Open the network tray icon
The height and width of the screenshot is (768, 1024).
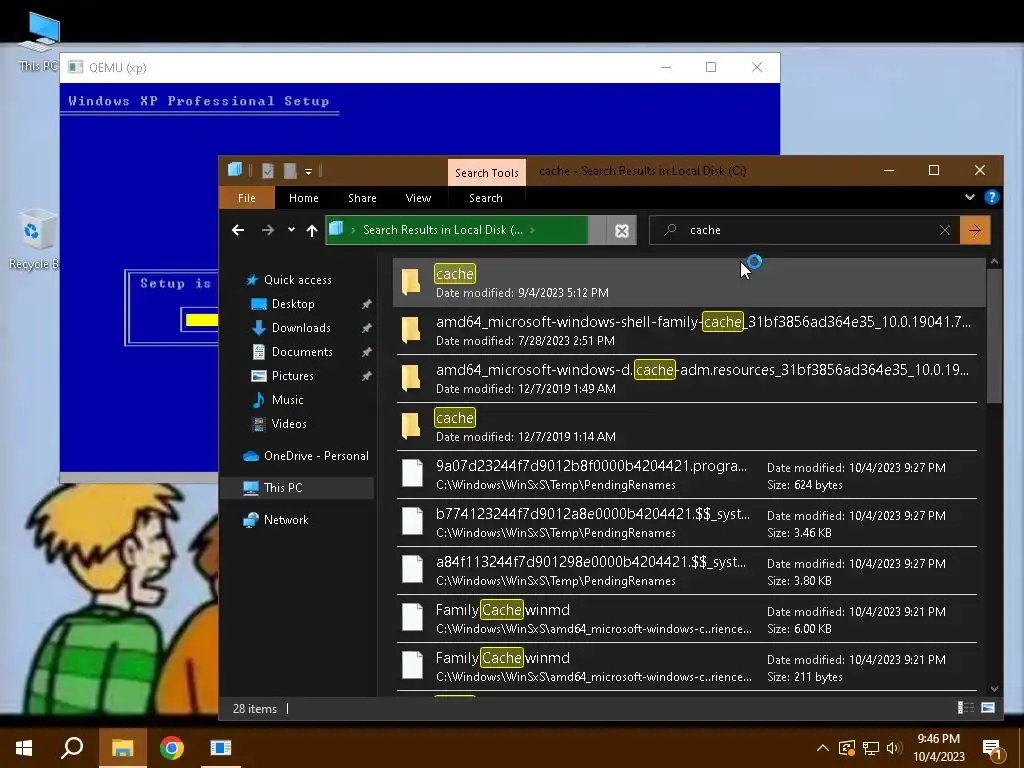[x=871, y=748]
